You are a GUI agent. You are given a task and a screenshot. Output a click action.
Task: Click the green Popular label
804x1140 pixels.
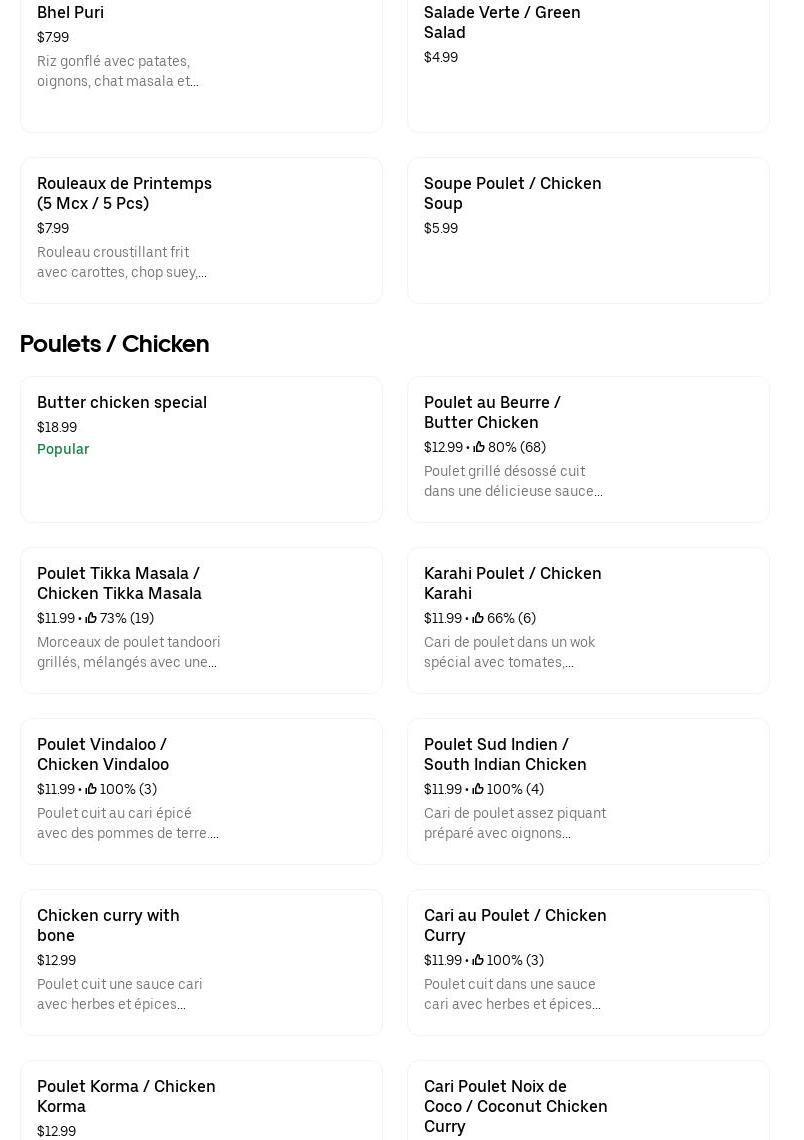point(63,449)
